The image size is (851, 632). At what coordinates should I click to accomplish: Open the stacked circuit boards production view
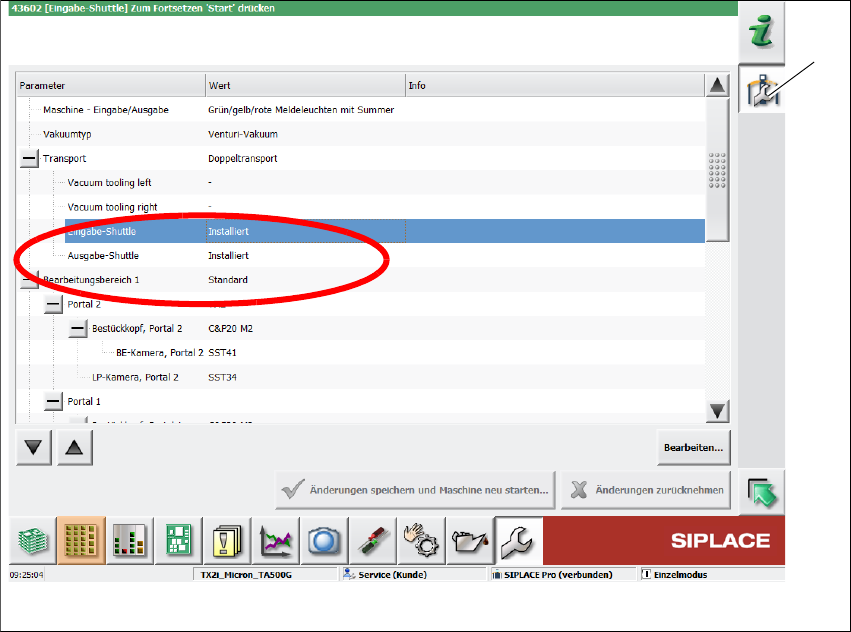[x=33, y=541]
